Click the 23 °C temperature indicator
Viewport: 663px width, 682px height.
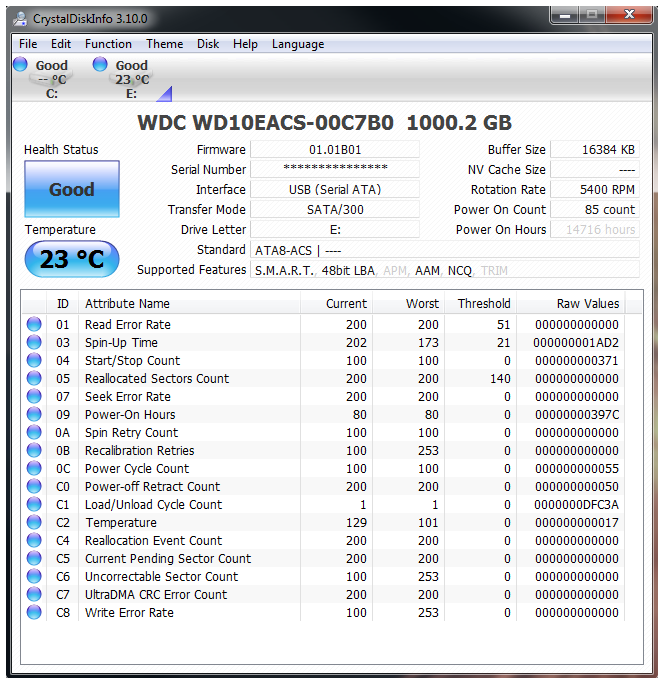coord(72,260)
